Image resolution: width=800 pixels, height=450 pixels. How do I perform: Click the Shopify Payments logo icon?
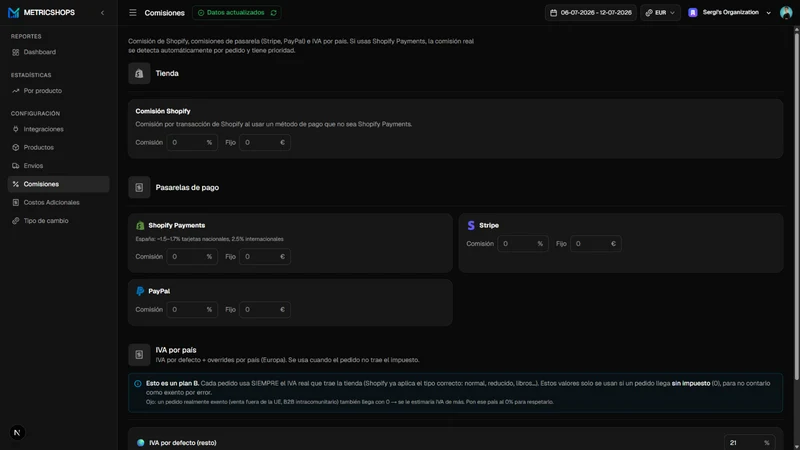point(140,226)
